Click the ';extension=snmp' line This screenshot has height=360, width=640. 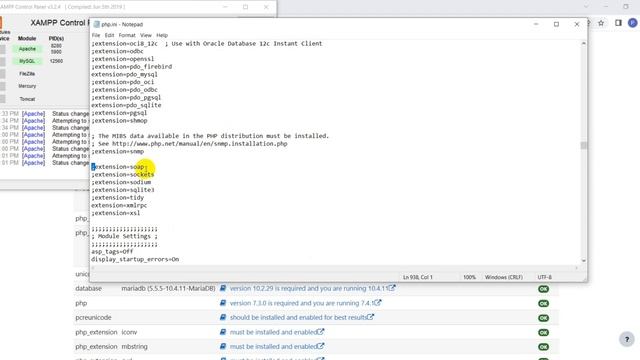click(118, 151)
